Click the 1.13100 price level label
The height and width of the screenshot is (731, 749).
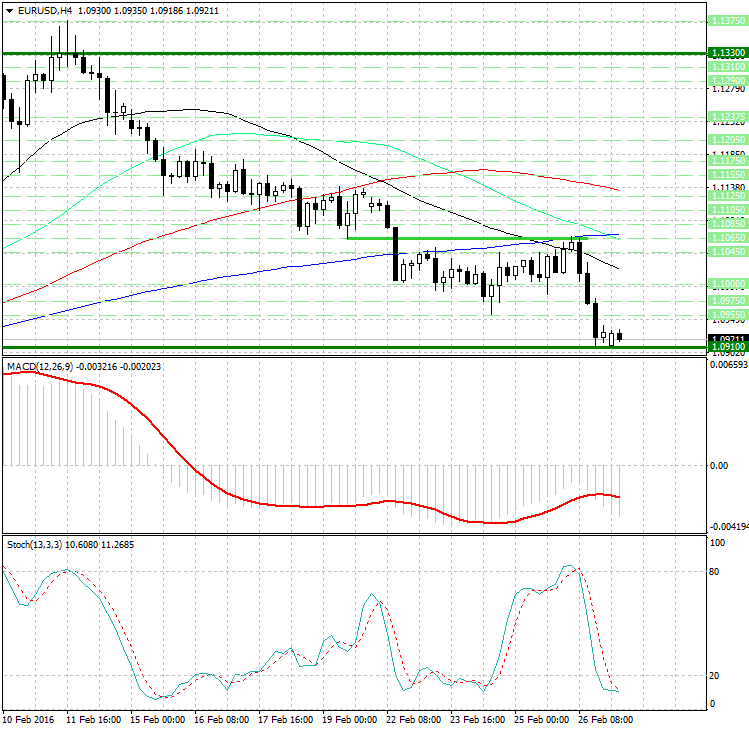coord(728,66)
